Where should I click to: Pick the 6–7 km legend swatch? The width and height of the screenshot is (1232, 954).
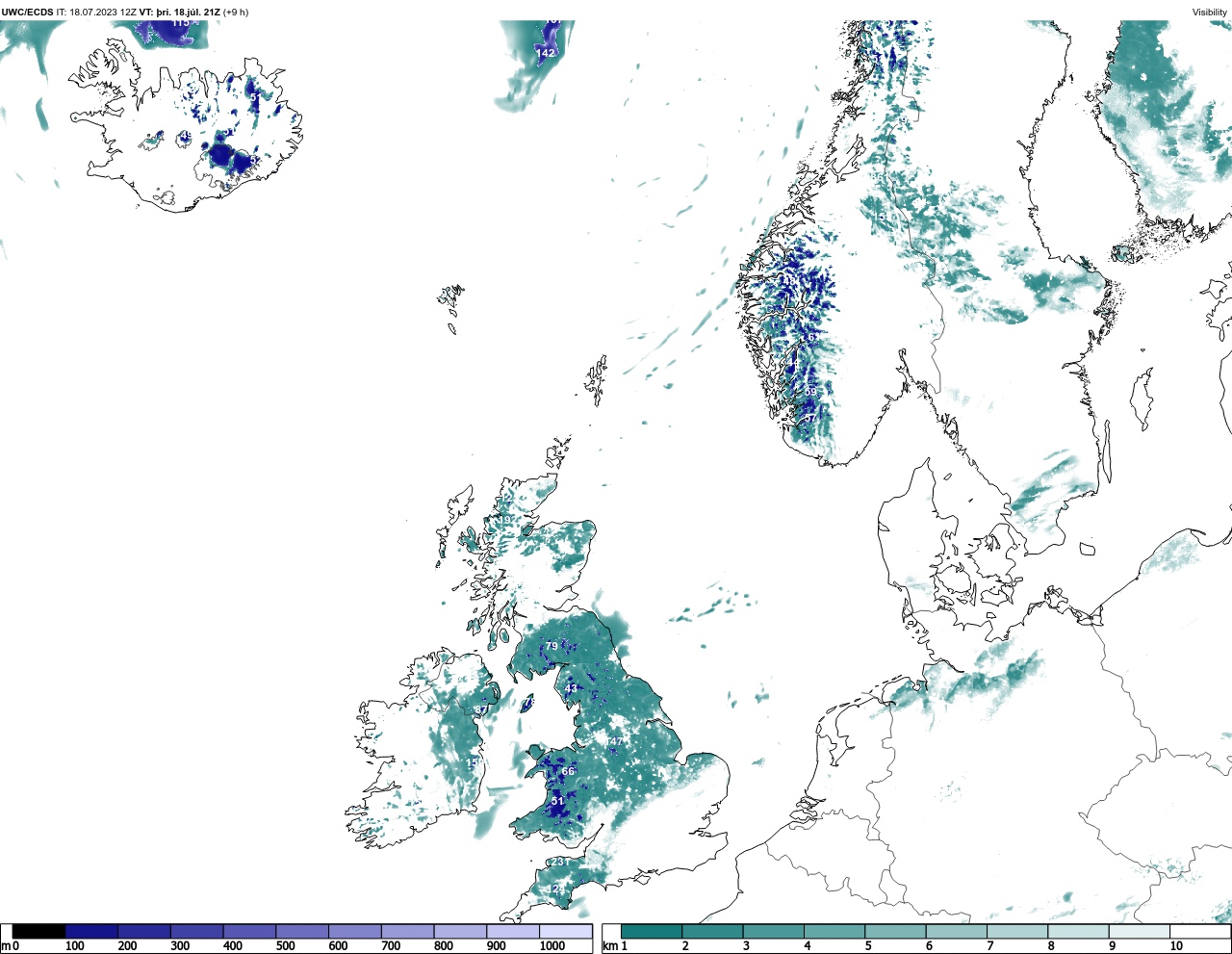coord(957,931)
